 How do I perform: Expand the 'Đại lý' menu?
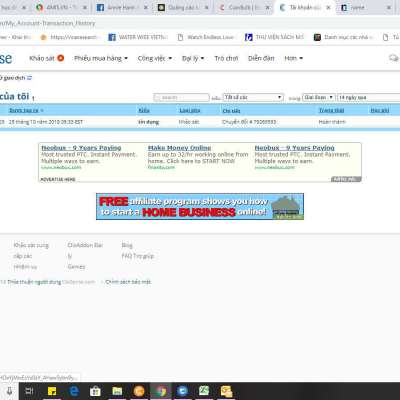click(193, 58)
